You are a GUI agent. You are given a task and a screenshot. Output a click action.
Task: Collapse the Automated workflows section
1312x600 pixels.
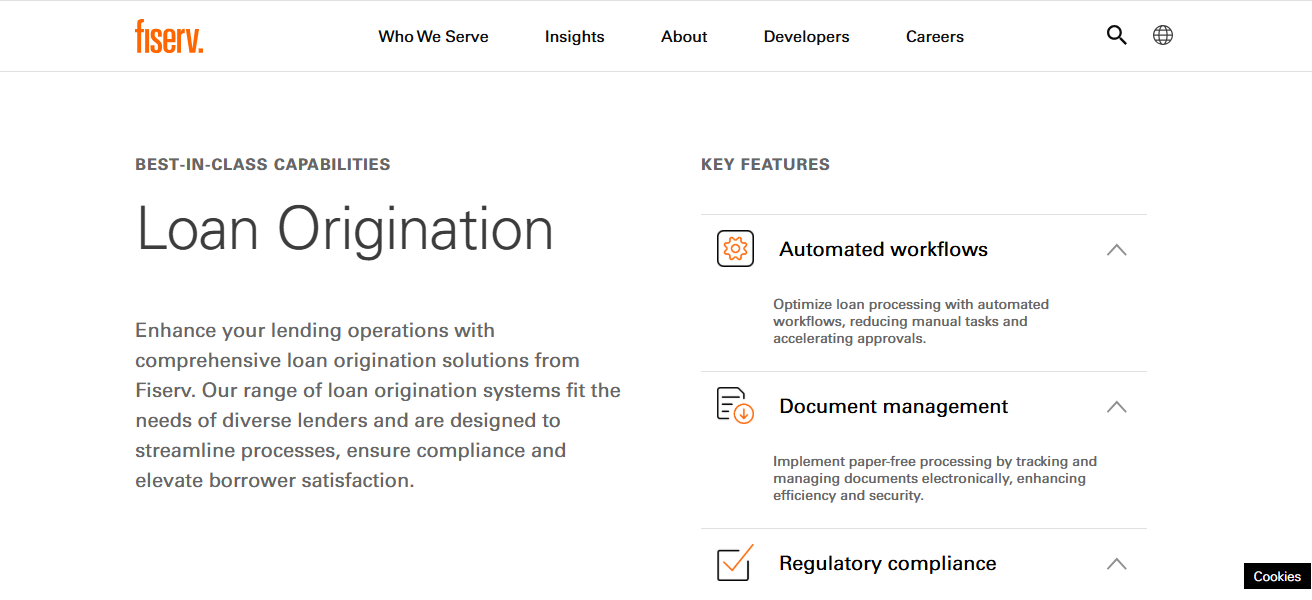coord(1116,250)
